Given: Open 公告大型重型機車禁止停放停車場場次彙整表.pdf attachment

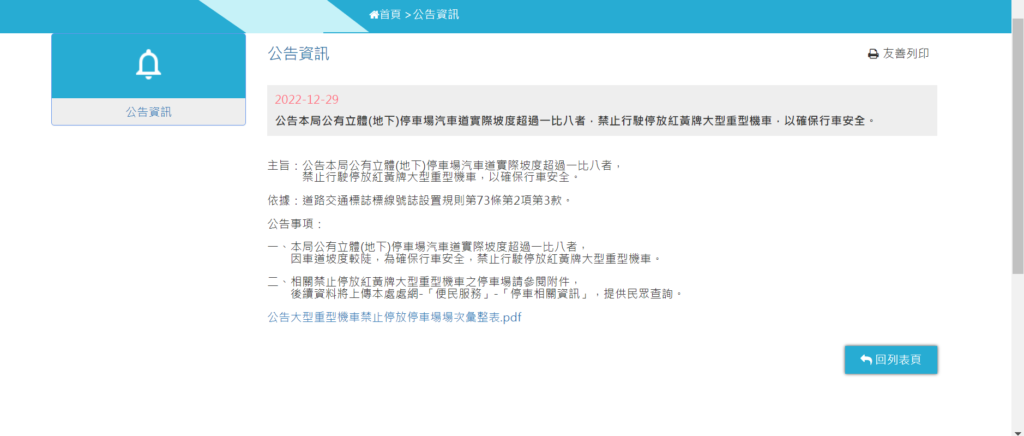Looking at the screenshot, I should point(395,318).
